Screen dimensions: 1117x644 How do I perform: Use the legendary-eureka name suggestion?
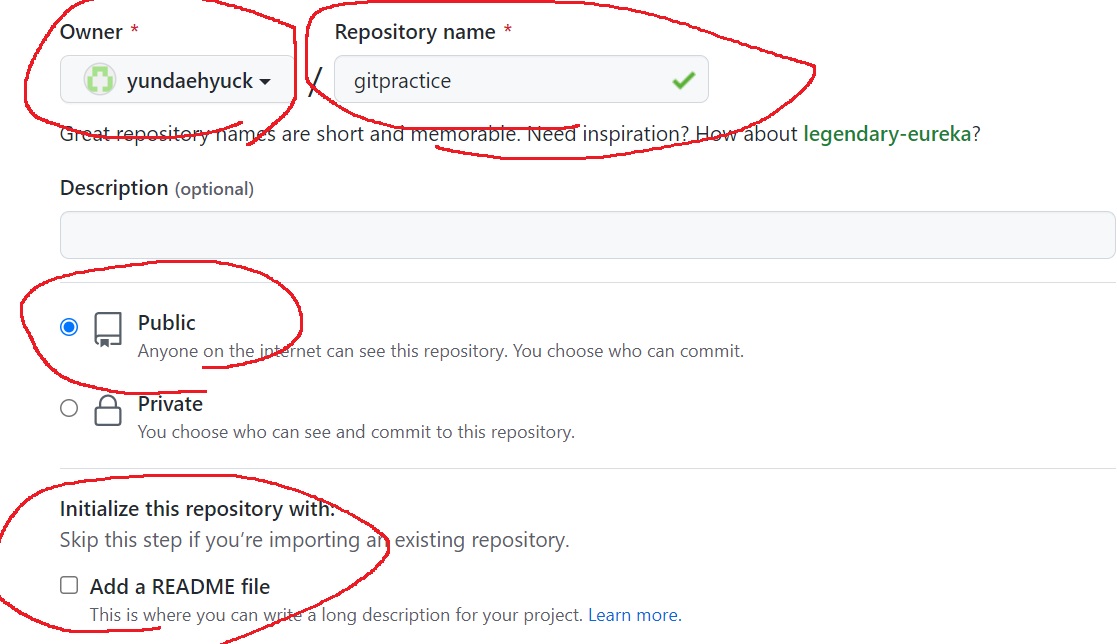(887, 134)
